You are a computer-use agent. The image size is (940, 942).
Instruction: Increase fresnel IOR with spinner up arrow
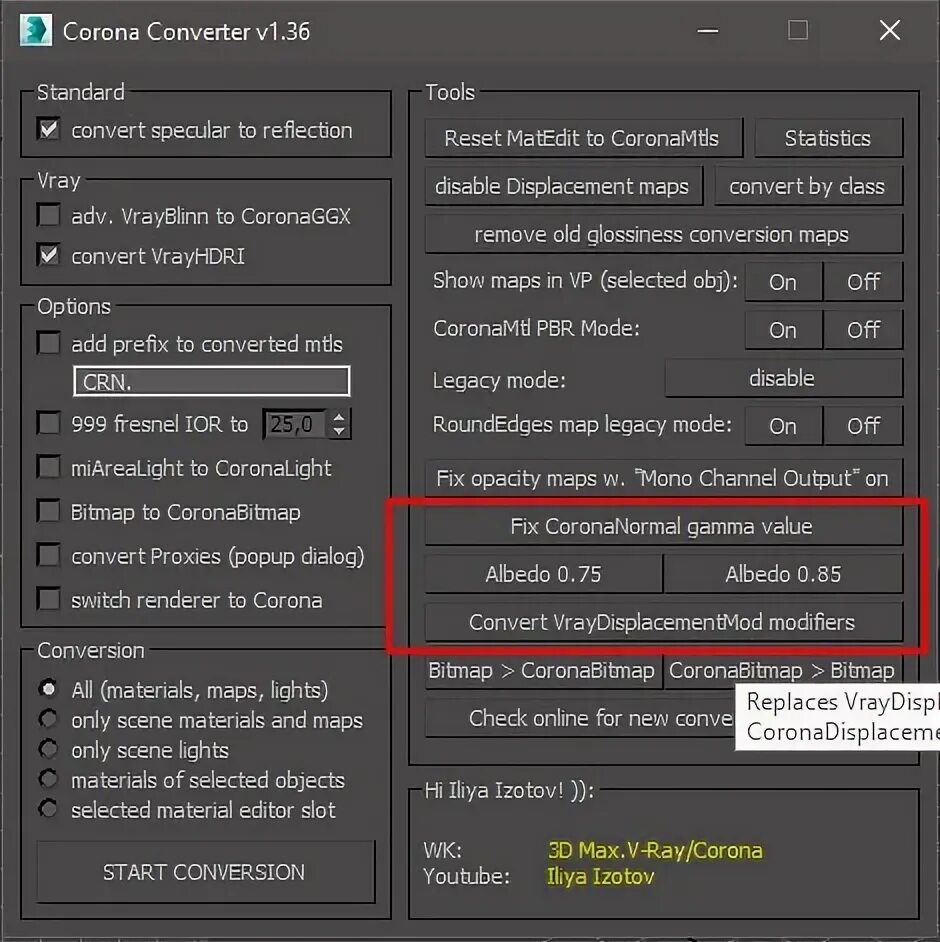click(339, 418)
